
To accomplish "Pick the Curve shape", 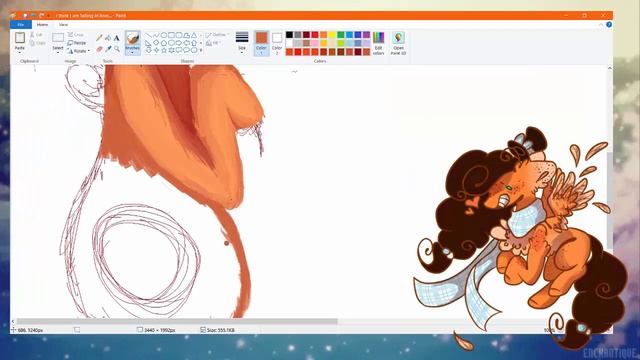I will click(x=156, y=35).
